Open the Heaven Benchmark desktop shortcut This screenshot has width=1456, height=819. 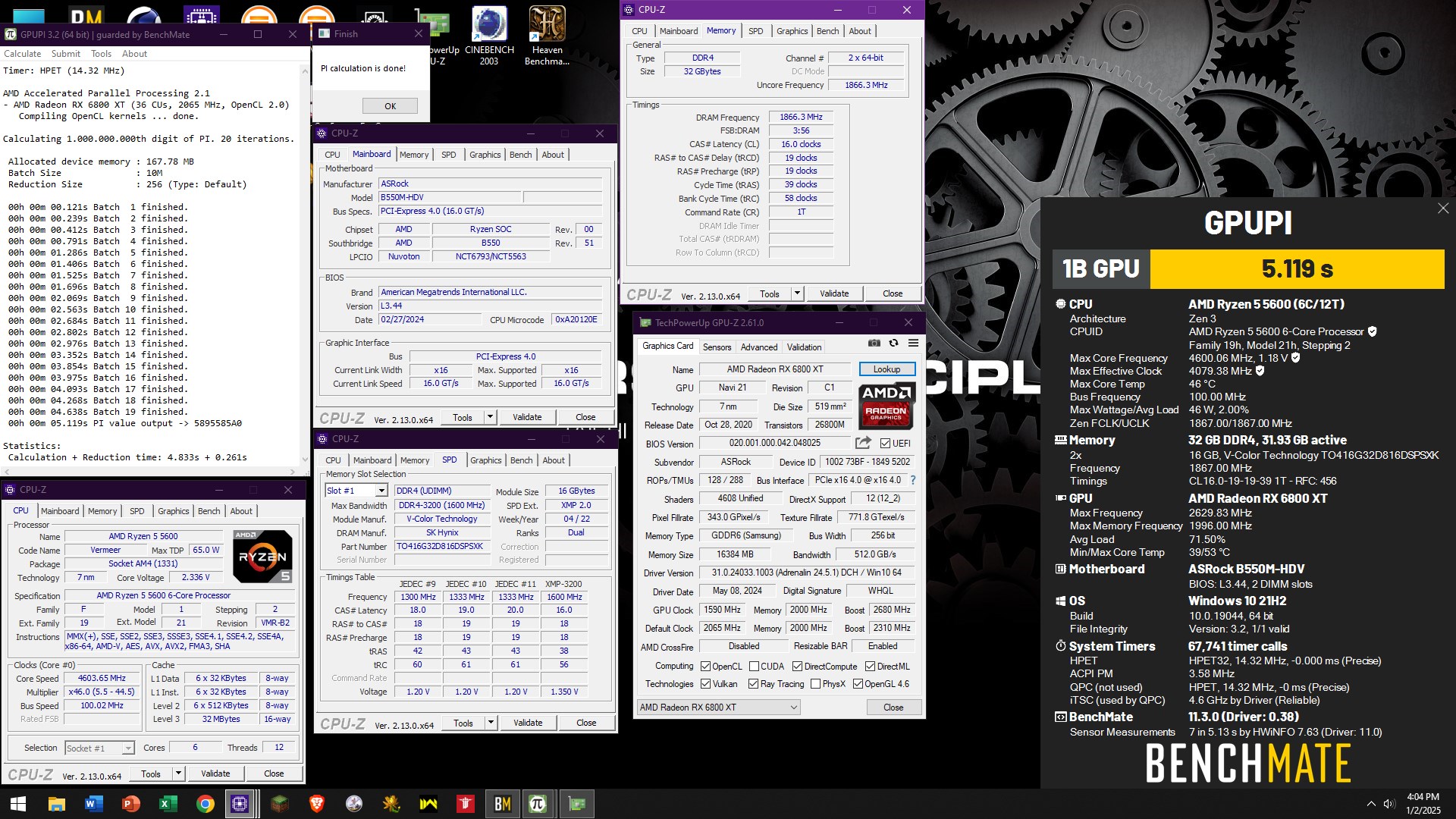pos(547,36)
